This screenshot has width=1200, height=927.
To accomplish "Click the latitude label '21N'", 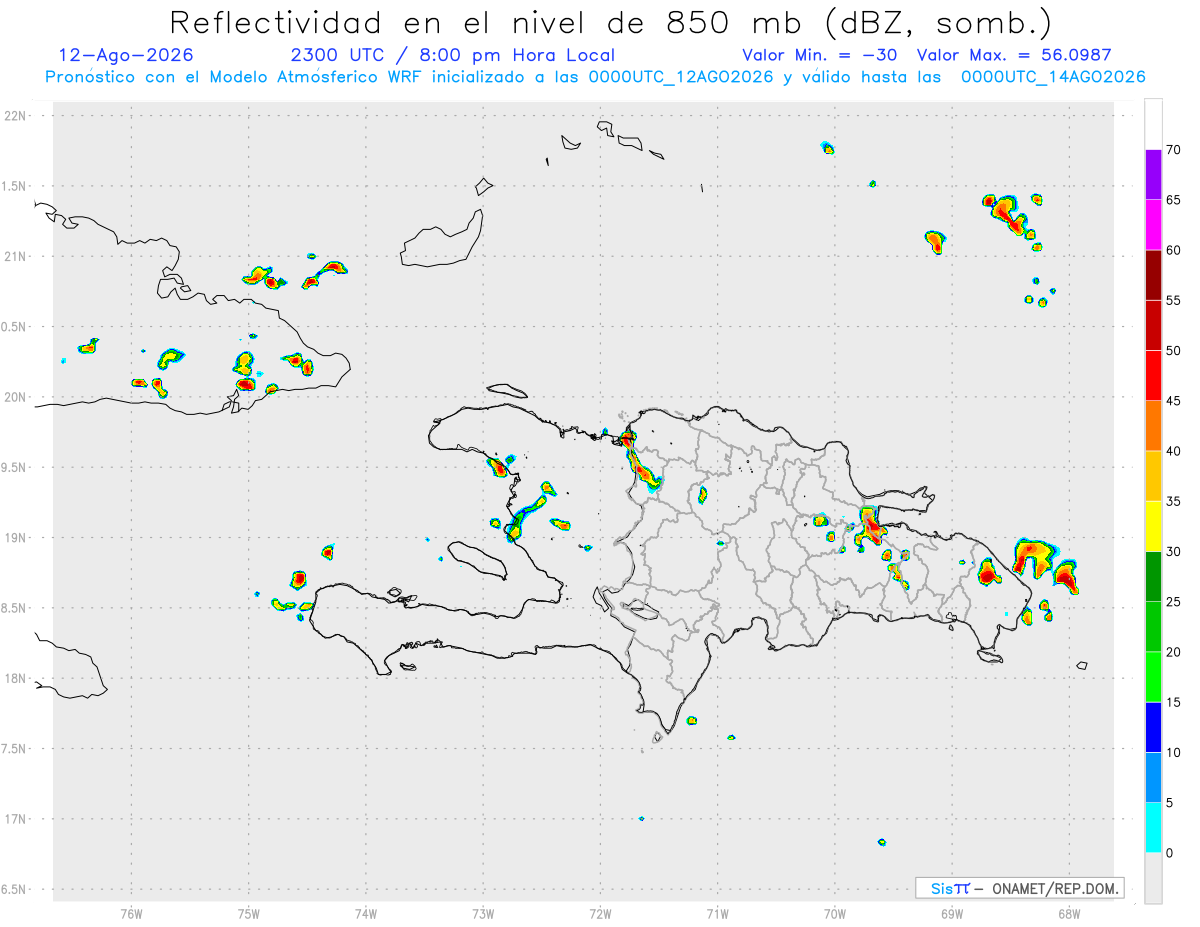I will point(17,256).
